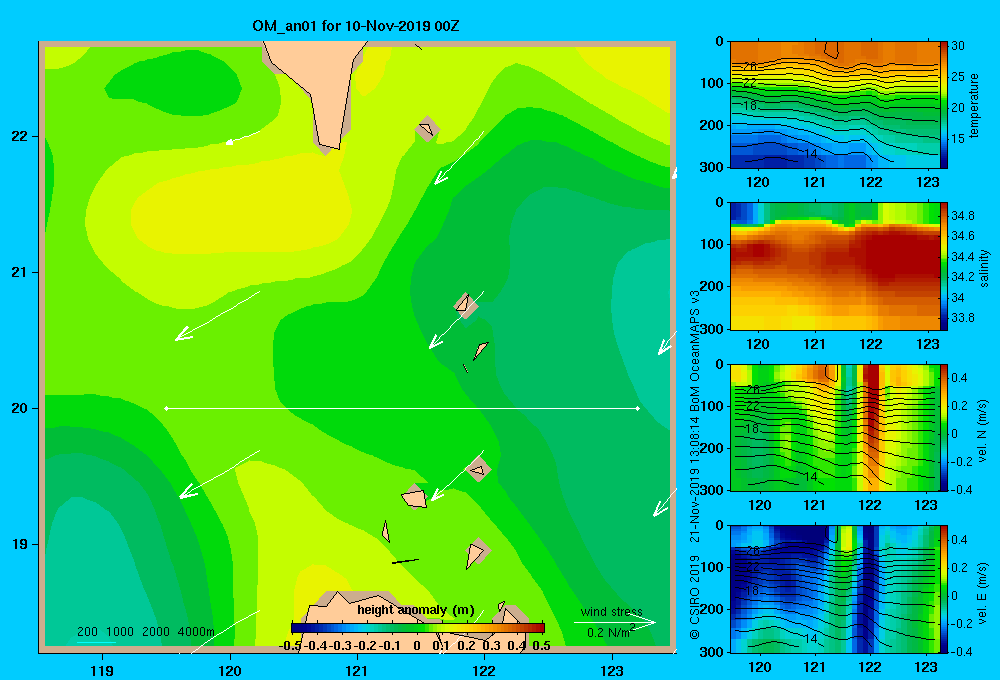Click latitude label 19 on main map
This screenshot has height=680, width=1000.
click(x=19, y=544)
